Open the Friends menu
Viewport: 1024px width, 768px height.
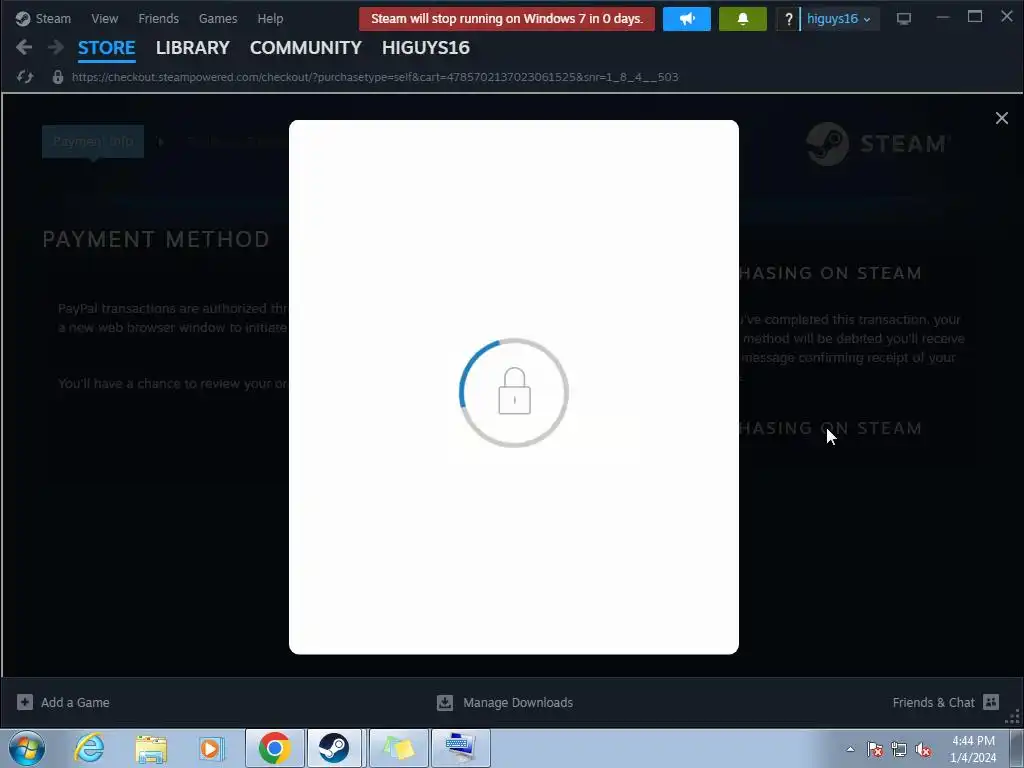[158, 18]
